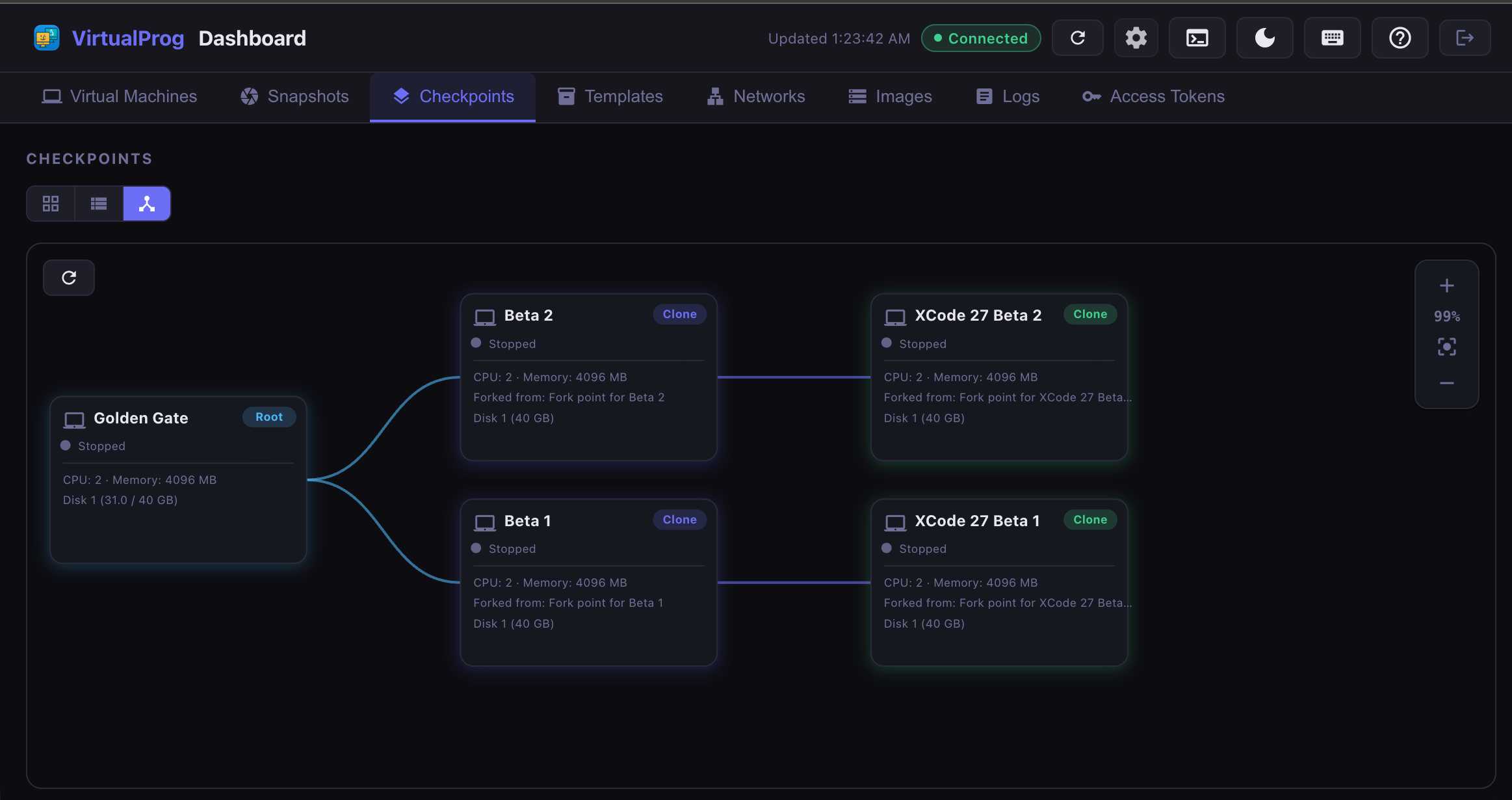Screen dimensions: 1512x800
Task: Click the Clone badge on Beta 2
Action: (x=680, y=314)
